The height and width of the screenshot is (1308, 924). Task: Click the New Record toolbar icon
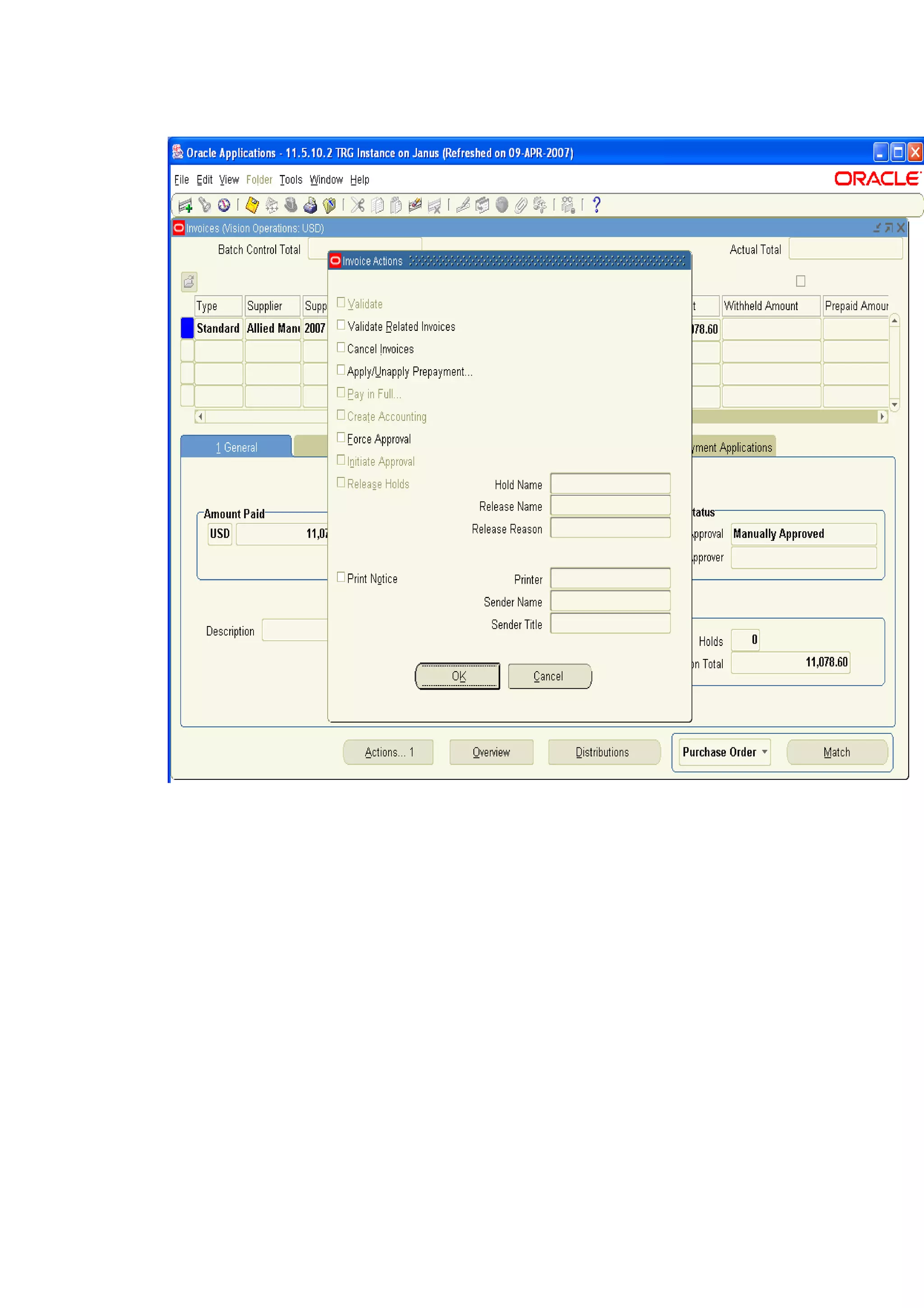185,205
